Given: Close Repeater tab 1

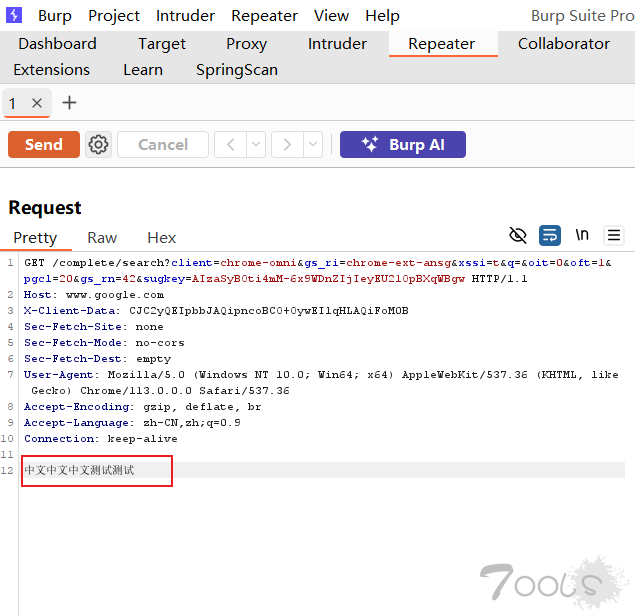Looking at the screenshot, I should tap(37, 103).
